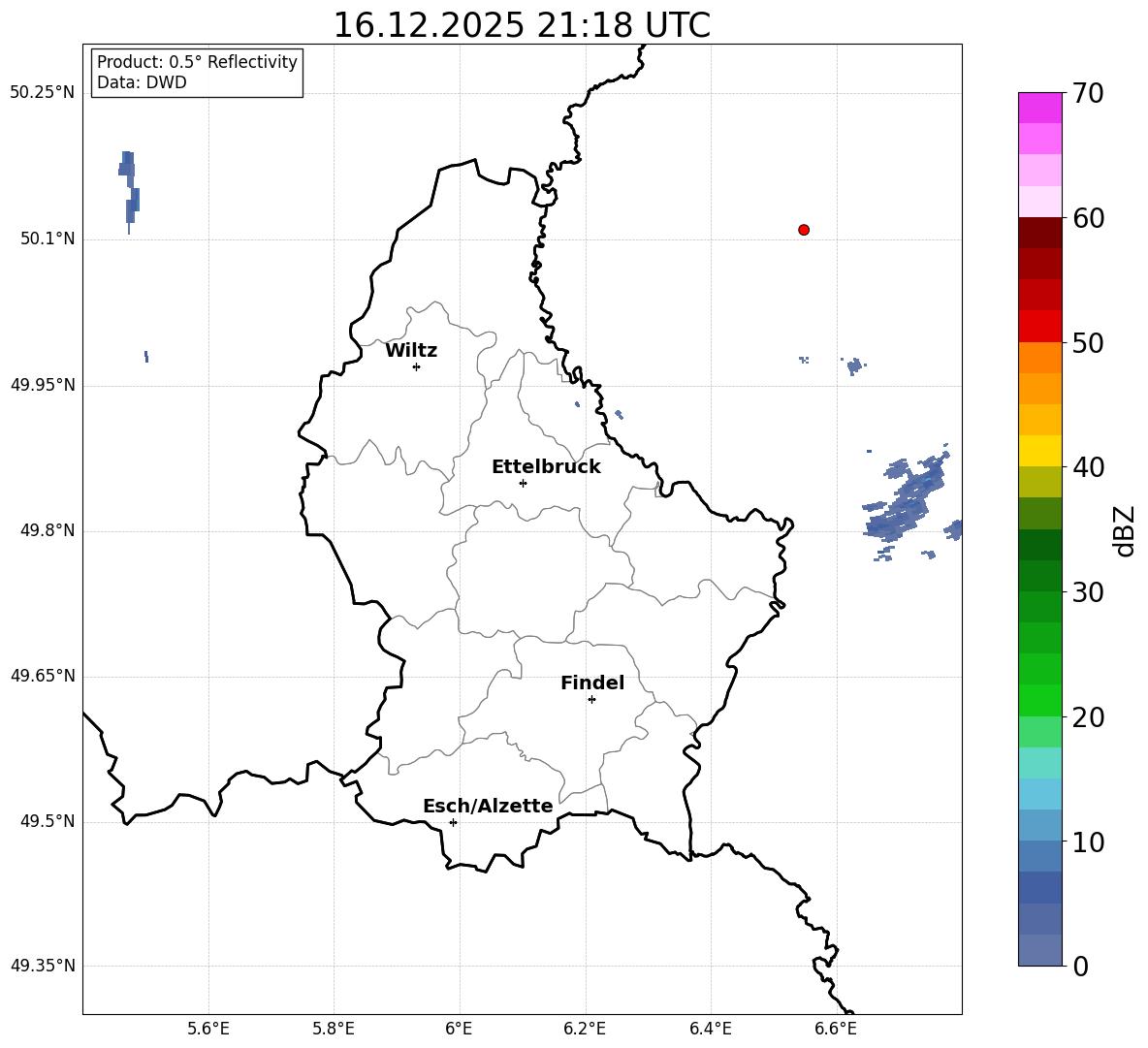Image resolution: width=1148 pixels, height=1048 pixels.
Task: Click the 0 tick label on colorbar
Action: coord(1080,966)
